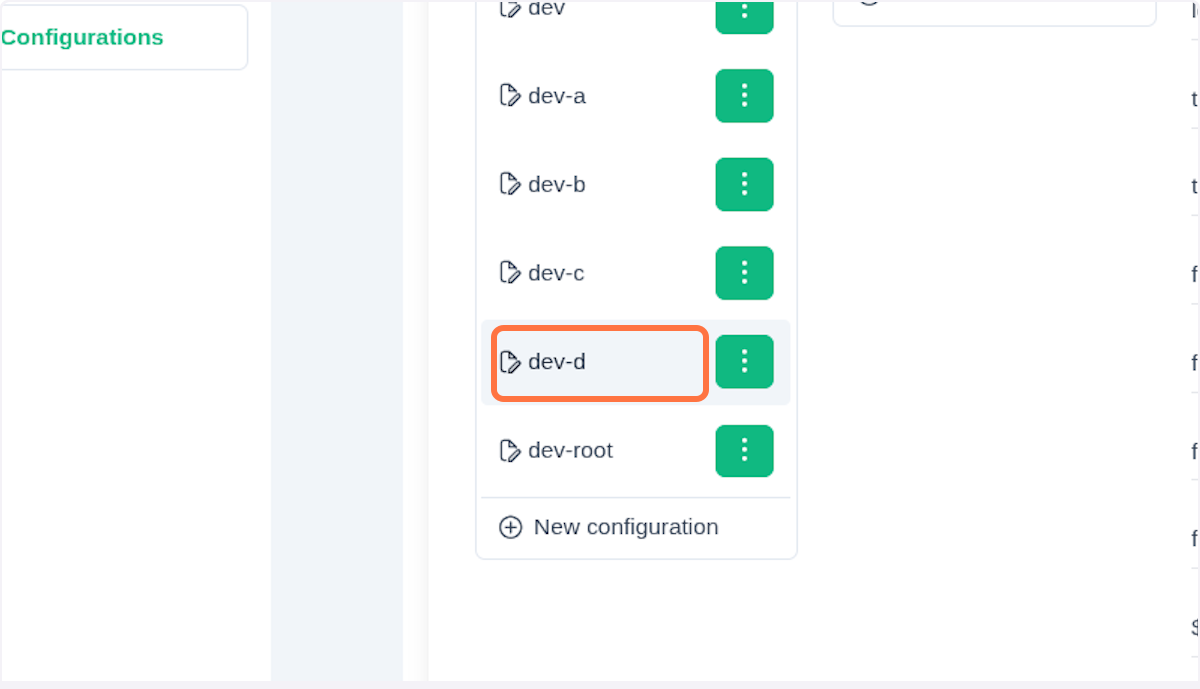This screenshot has width=1200, height=689.
Task: Open the three-dot menu for dev-c
Action: (x=744, y=273)
